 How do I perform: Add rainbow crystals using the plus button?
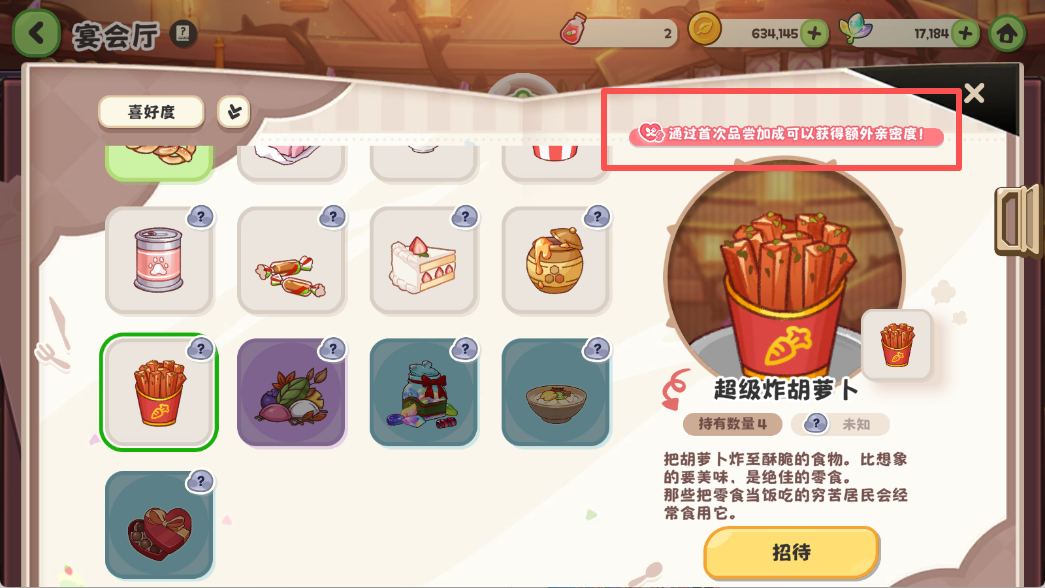tap(965, 33)
